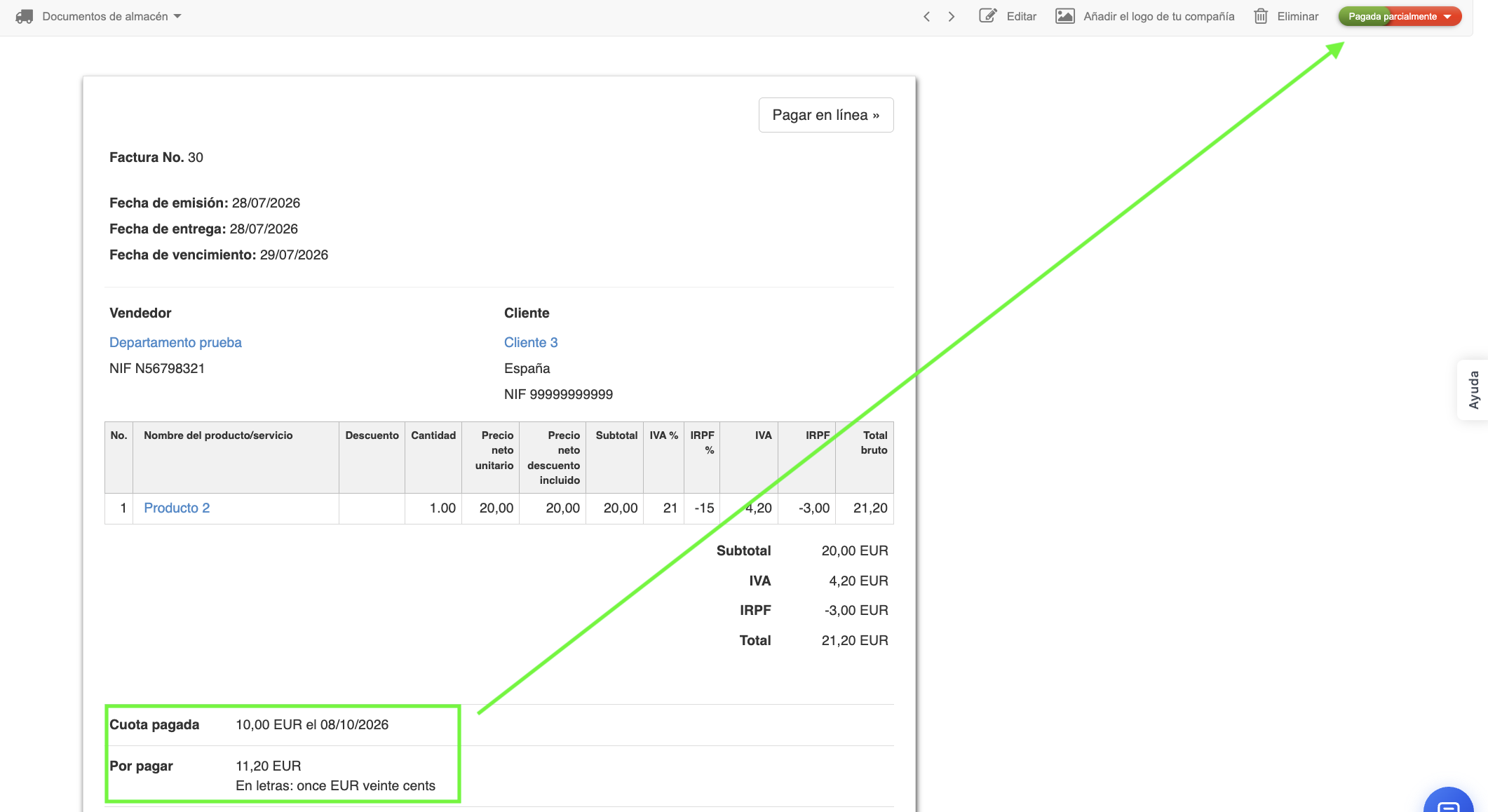Open Pagada parcialmente status dropdown
Viewport: 1488px width, 812px height.
(1399, 16)
